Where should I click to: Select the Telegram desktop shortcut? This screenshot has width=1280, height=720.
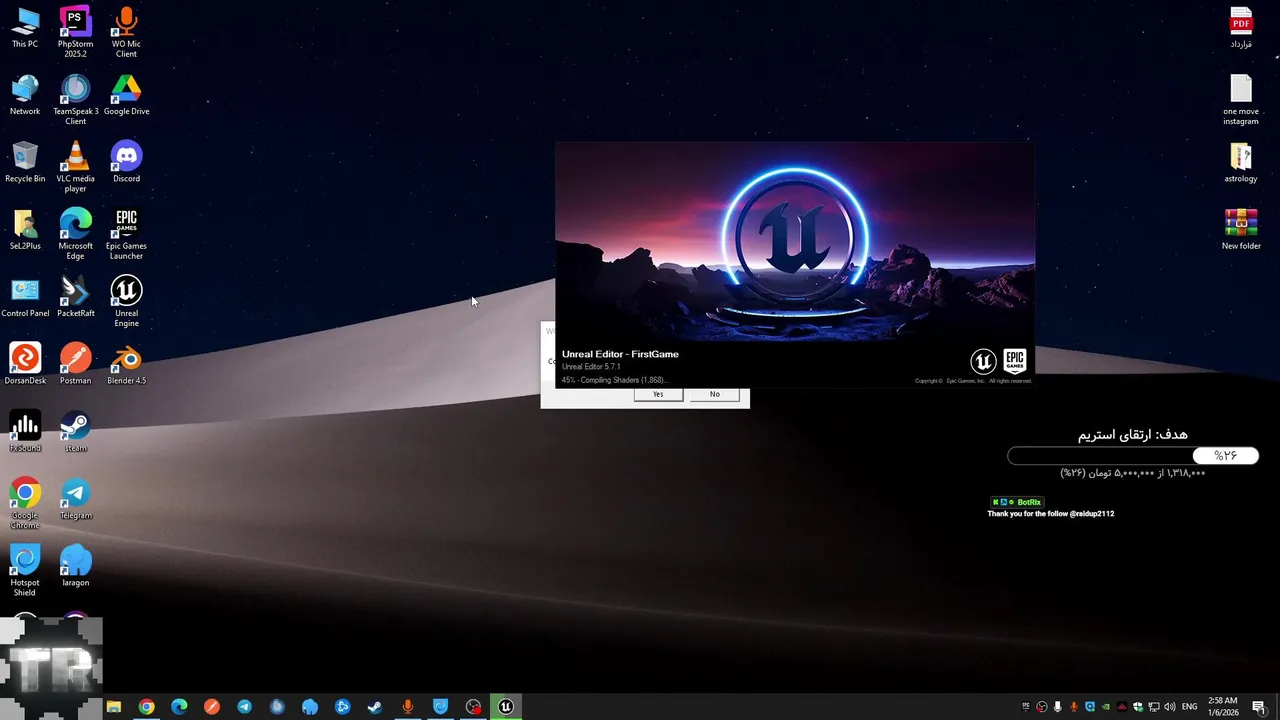[75, 499]
